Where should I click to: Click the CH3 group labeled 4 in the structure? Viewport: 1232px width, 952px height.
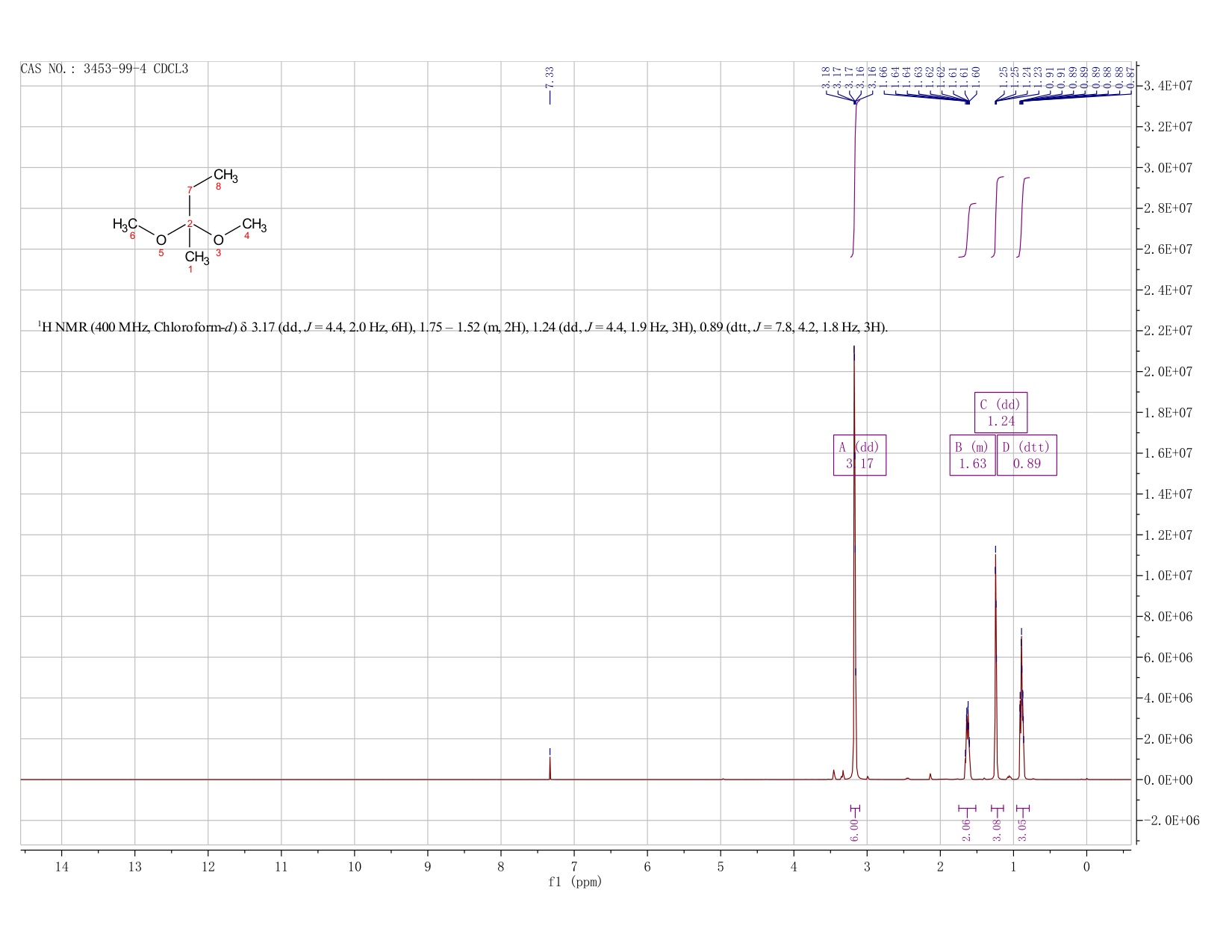pyautogui.click(x=254, y=225)
